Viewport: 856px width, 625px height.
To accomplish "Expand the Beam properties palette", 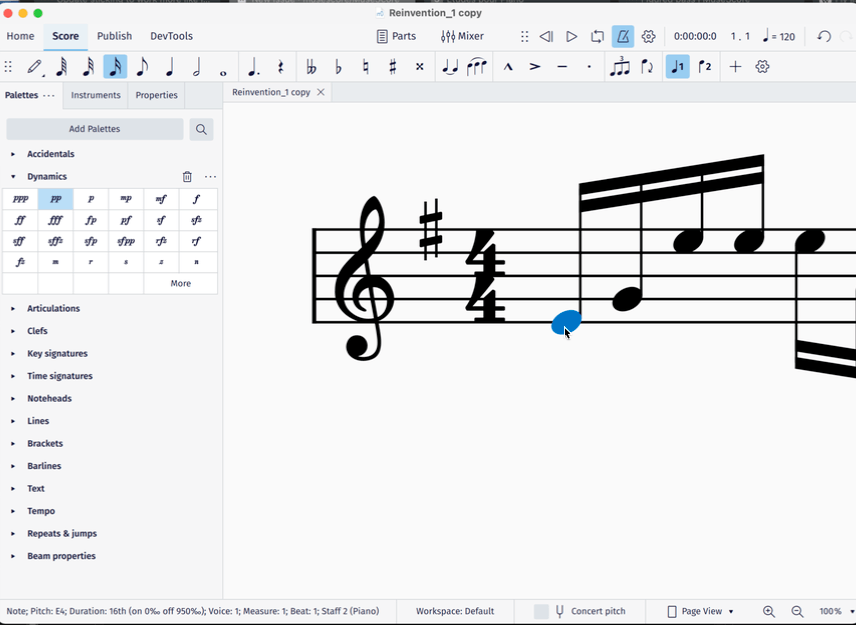I will click(x=13, y=556).
